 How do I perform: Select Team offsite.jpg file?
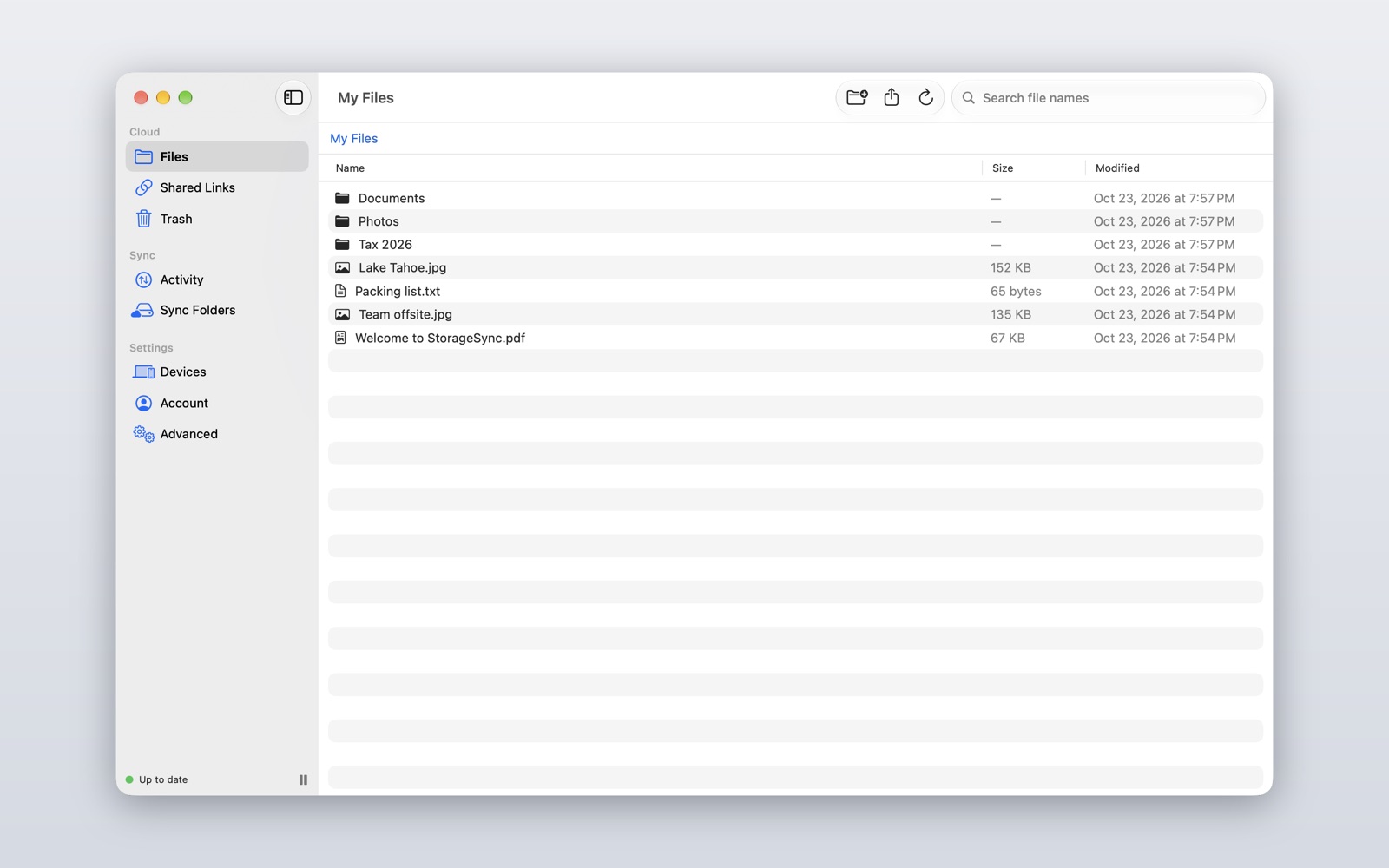pos(795,314)
